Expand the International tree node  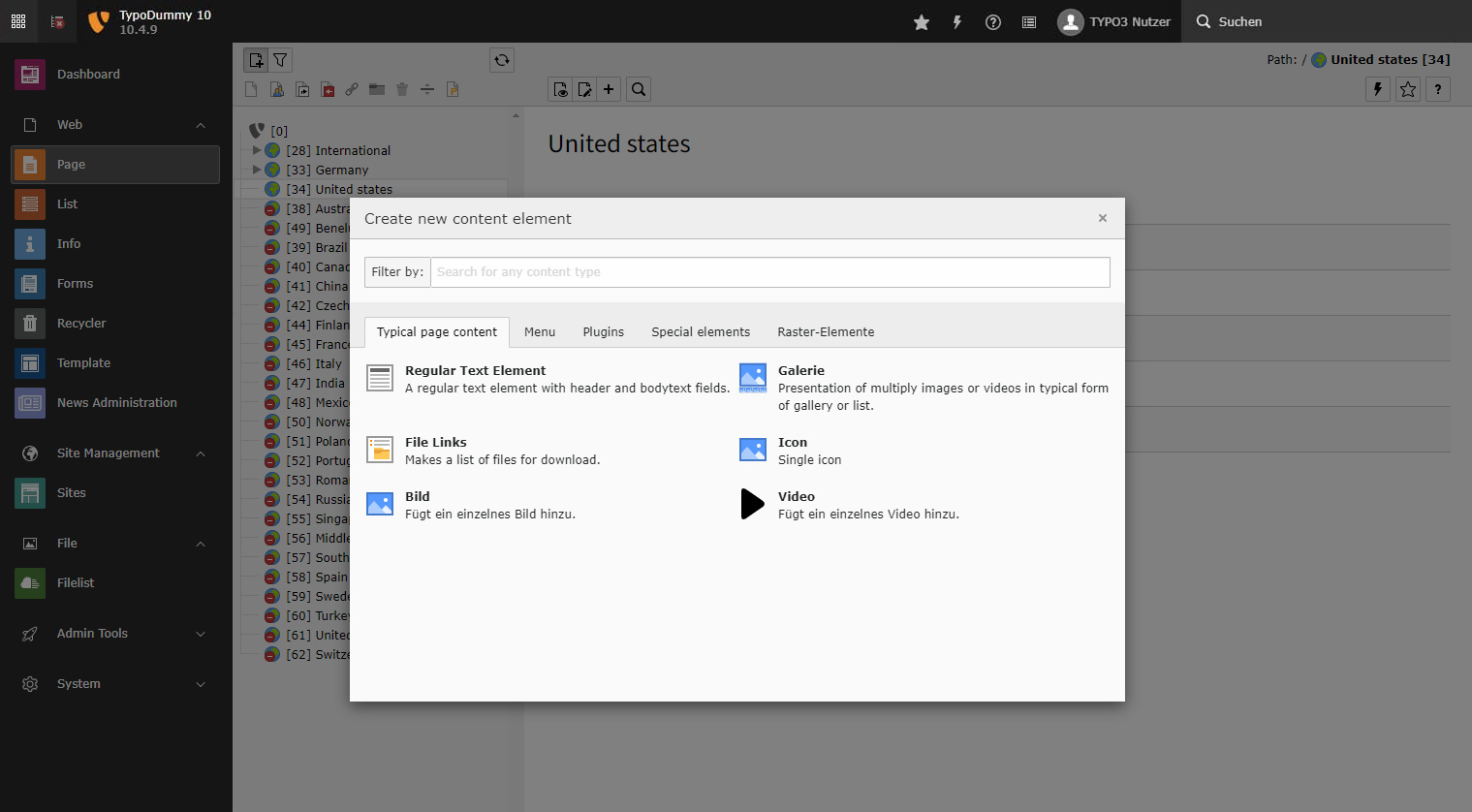pos(257,150)
